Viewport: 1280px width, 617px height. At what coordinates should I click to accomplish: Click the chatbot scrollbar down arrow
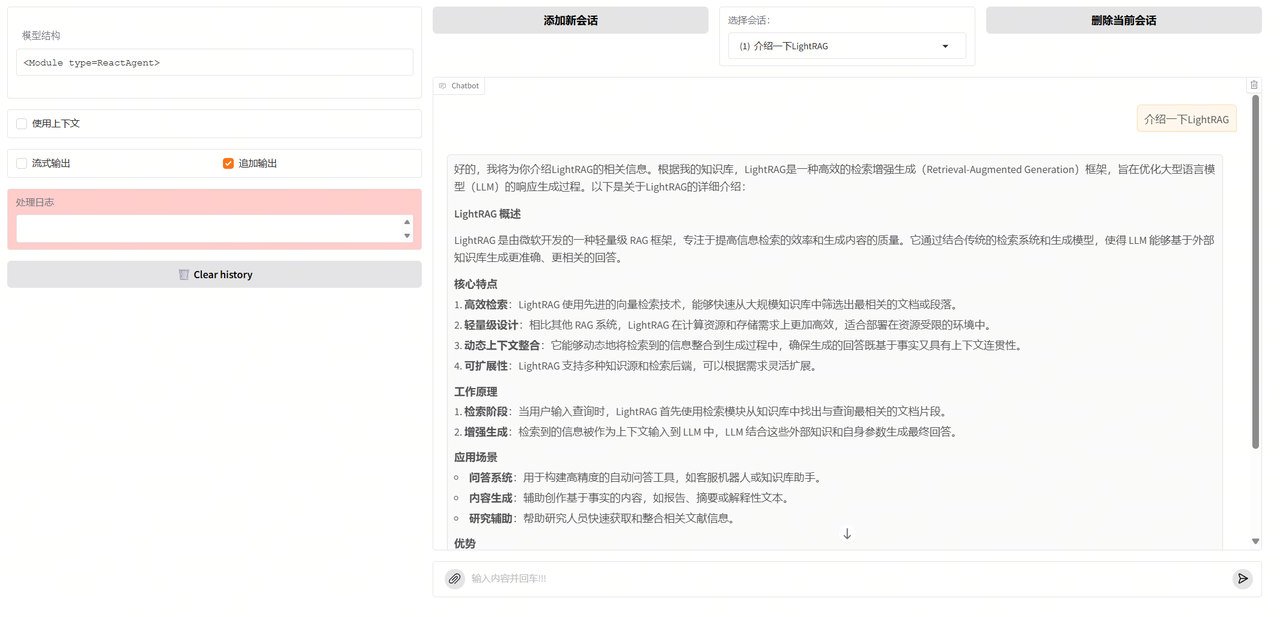[1256, 541]
